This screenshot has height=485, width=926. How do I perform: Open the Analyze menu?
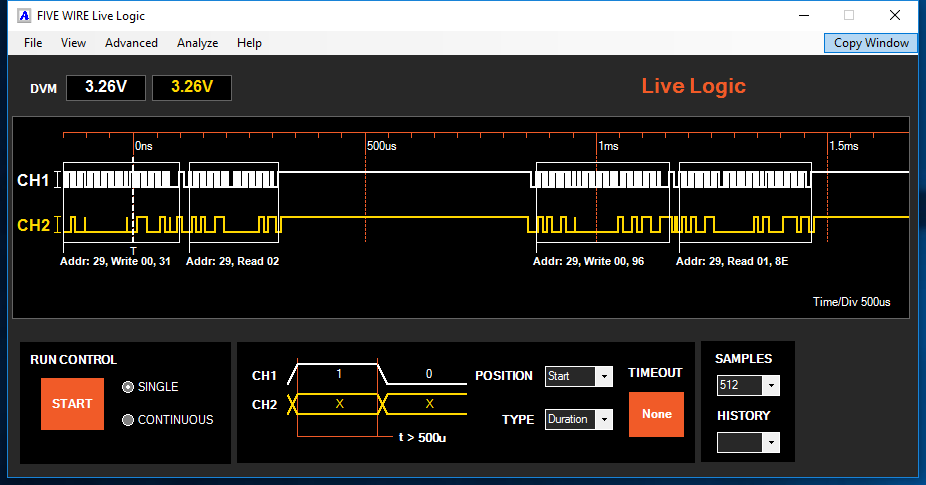197,43
